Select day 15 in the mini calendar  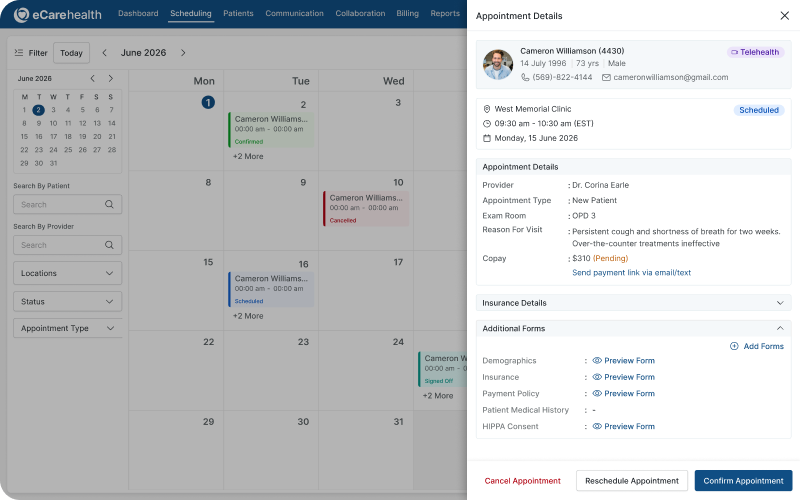24,136
